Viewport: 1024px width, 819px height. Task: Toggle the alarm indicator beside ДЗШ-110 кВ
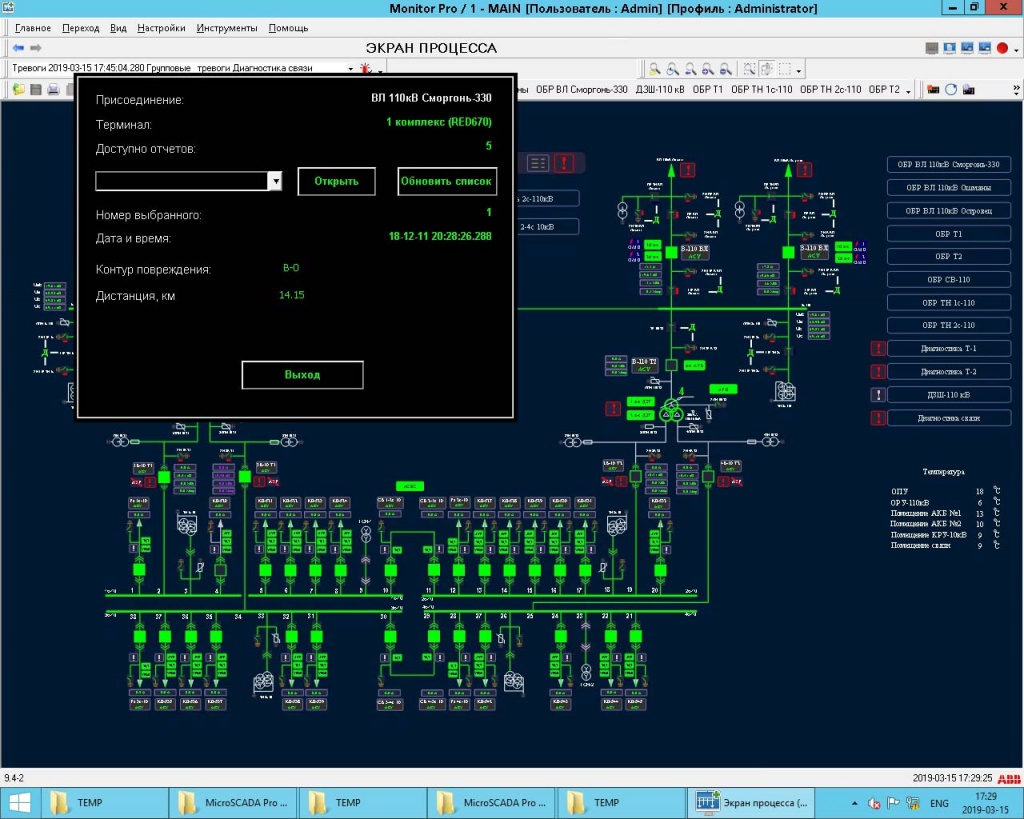coord(879,394)
